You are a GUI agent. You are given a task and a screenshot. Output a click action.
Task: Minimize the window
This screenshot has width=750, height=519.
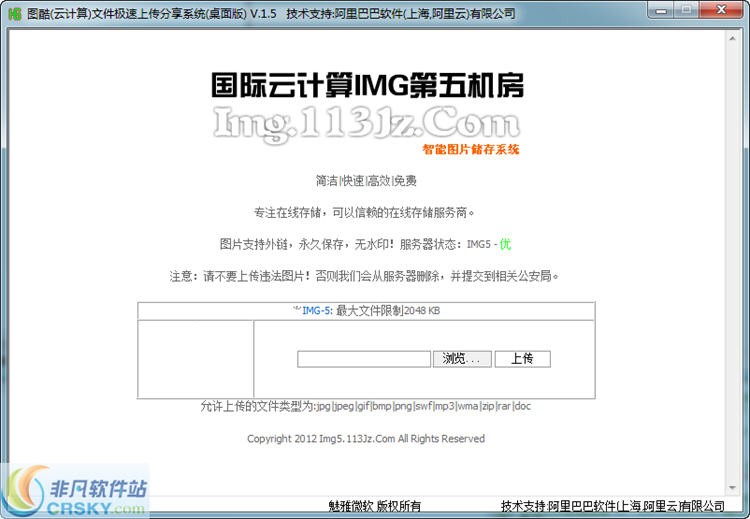click(661, 10)
